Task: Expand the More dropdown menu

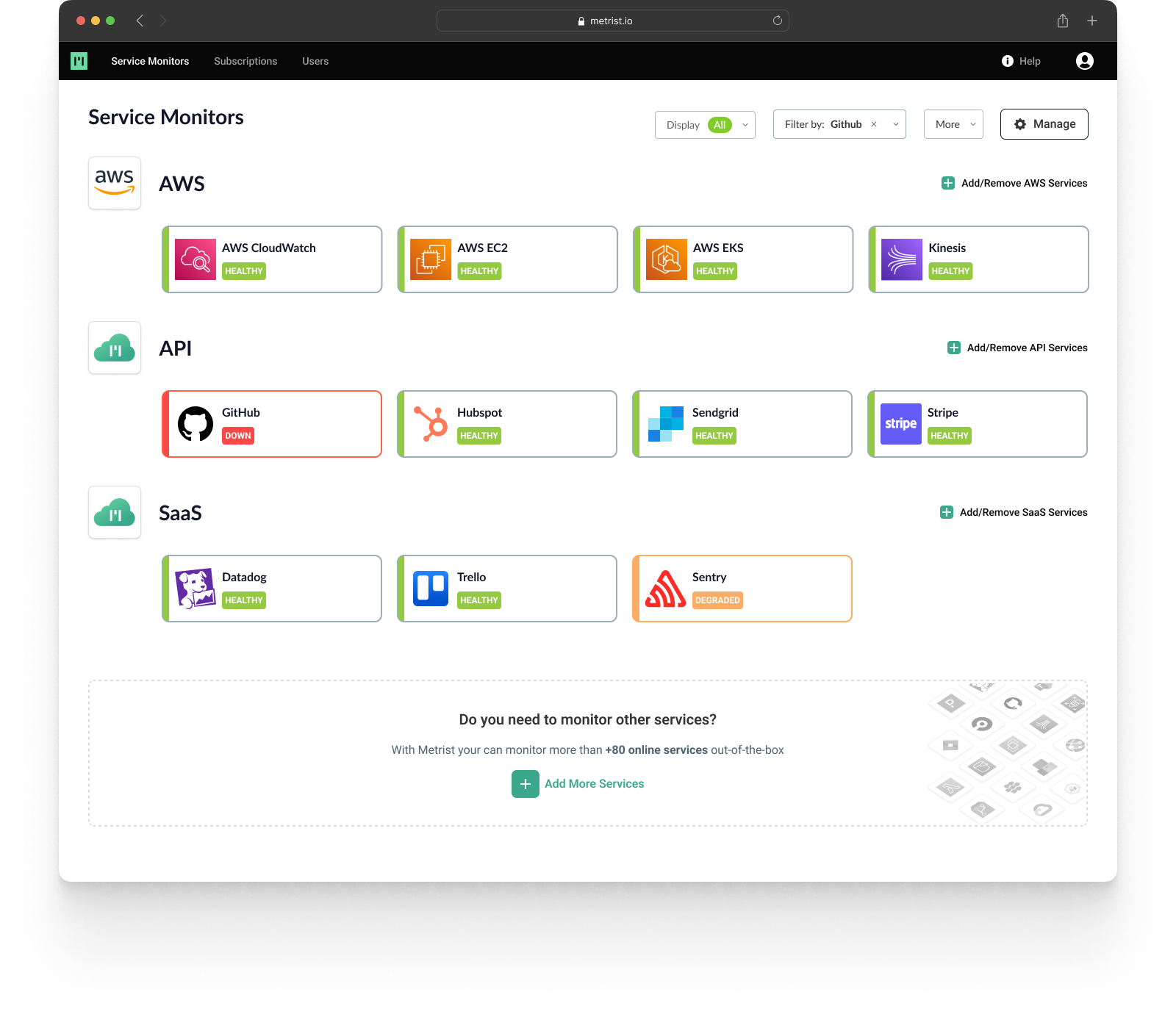Action: 953,124
